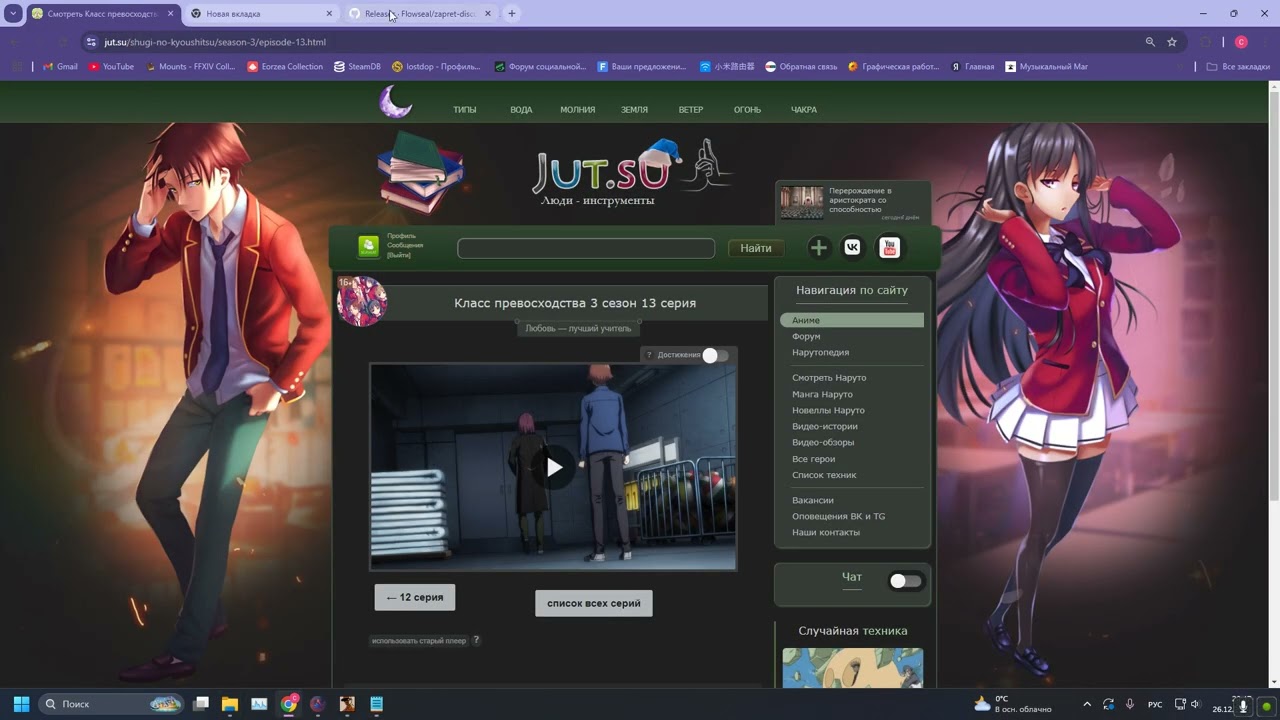
Task: Click the question mark beside использовать старый плеер
Action: tap(476, 640)
